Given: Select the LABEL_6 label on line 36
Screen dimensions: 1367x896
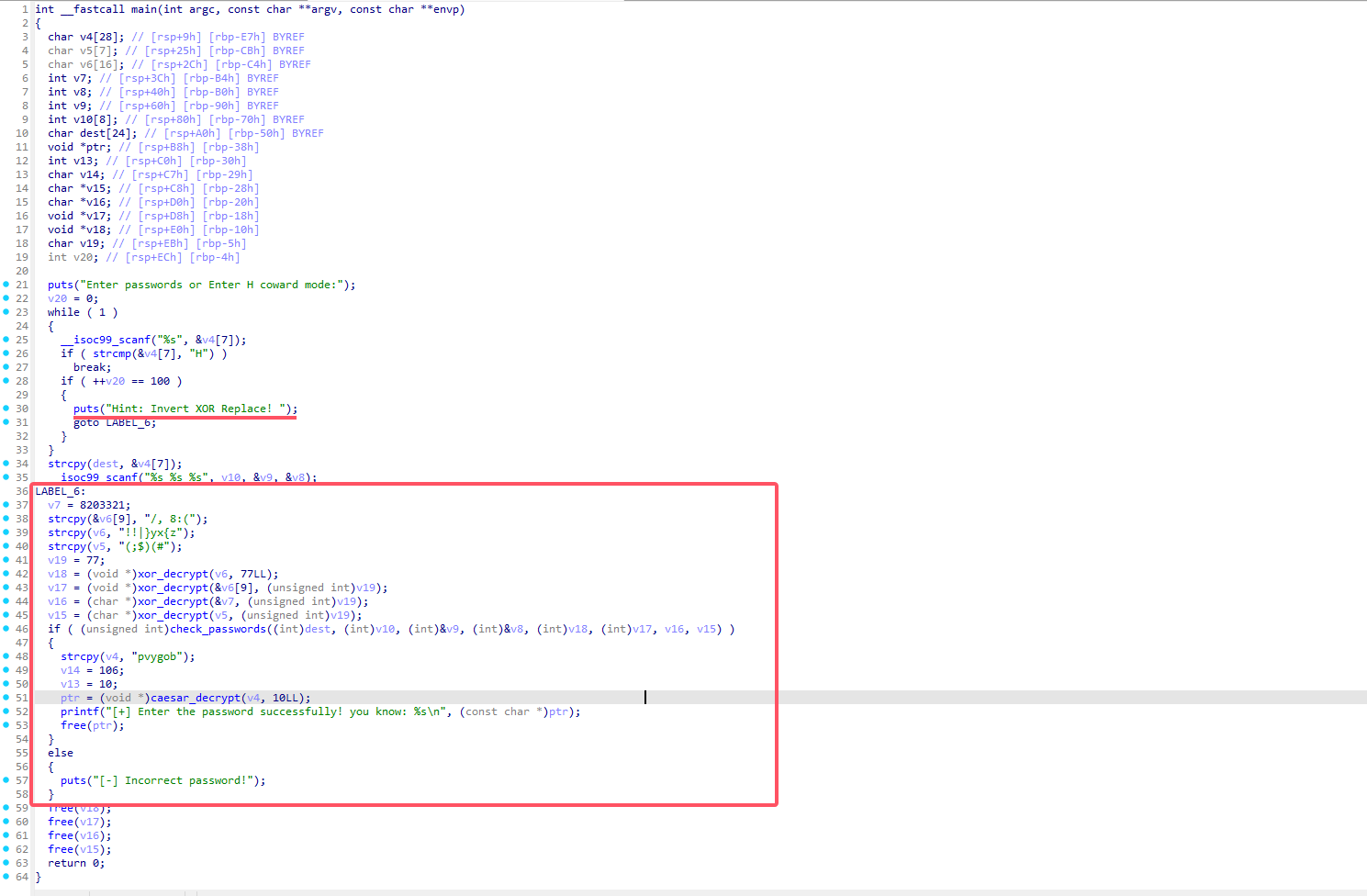Looking at the screenshot, I should (57, 491).
